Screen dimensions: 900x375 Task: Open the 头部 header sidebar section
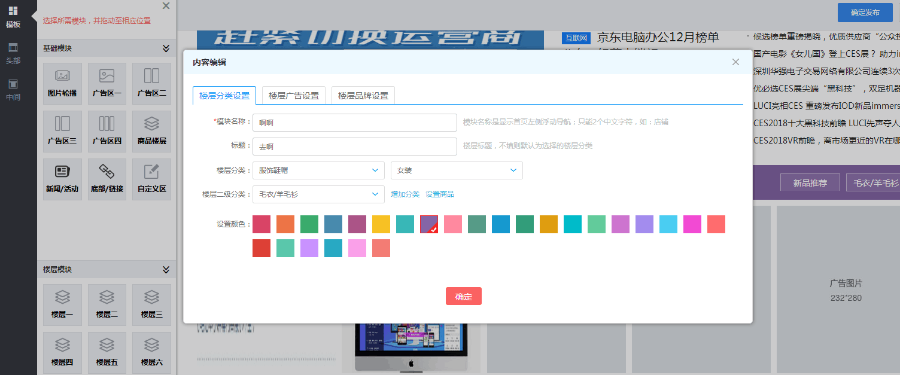tap(13, 53)
